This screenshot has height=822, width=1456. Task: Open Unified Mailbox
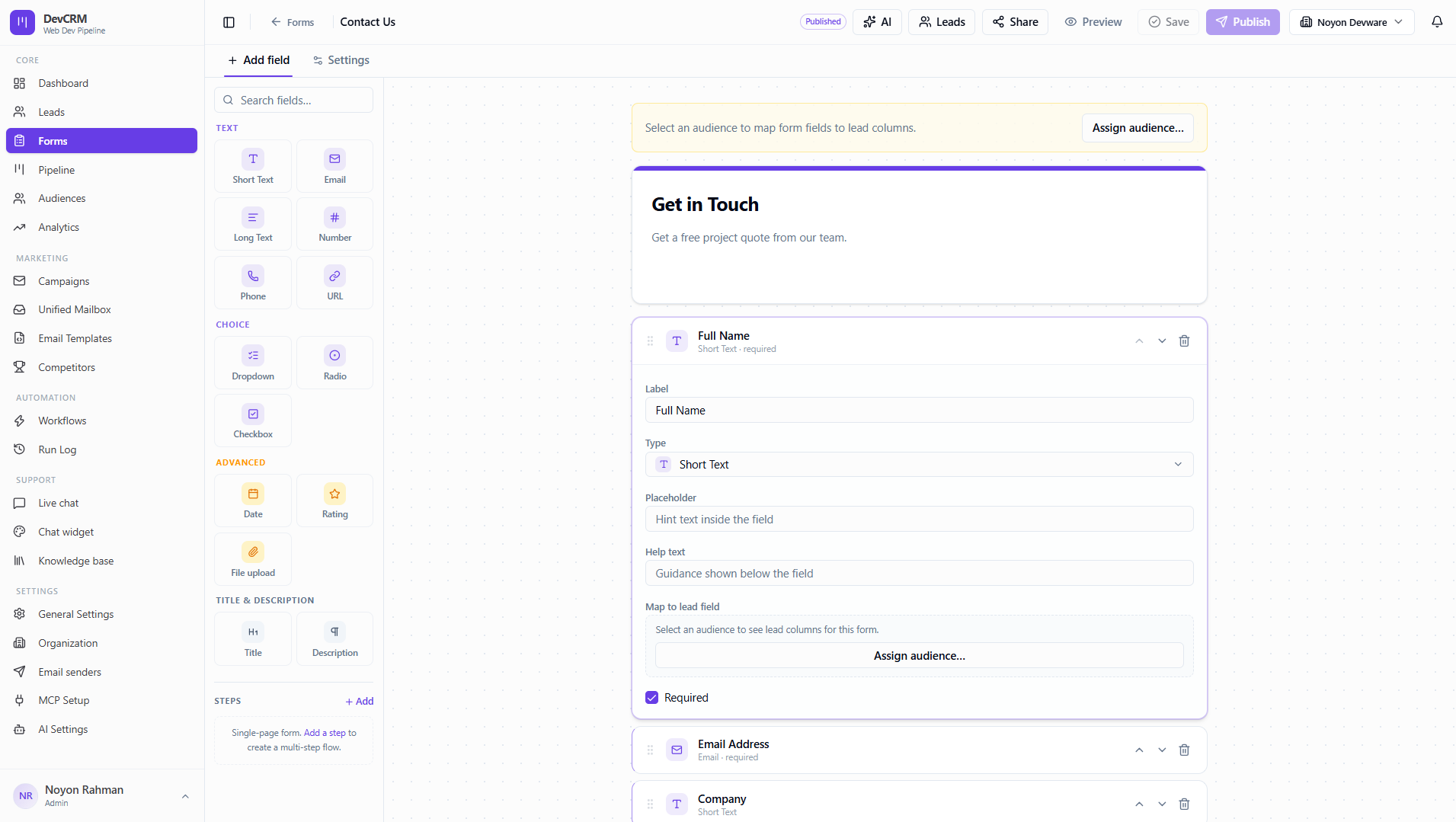tap(101, 309)
